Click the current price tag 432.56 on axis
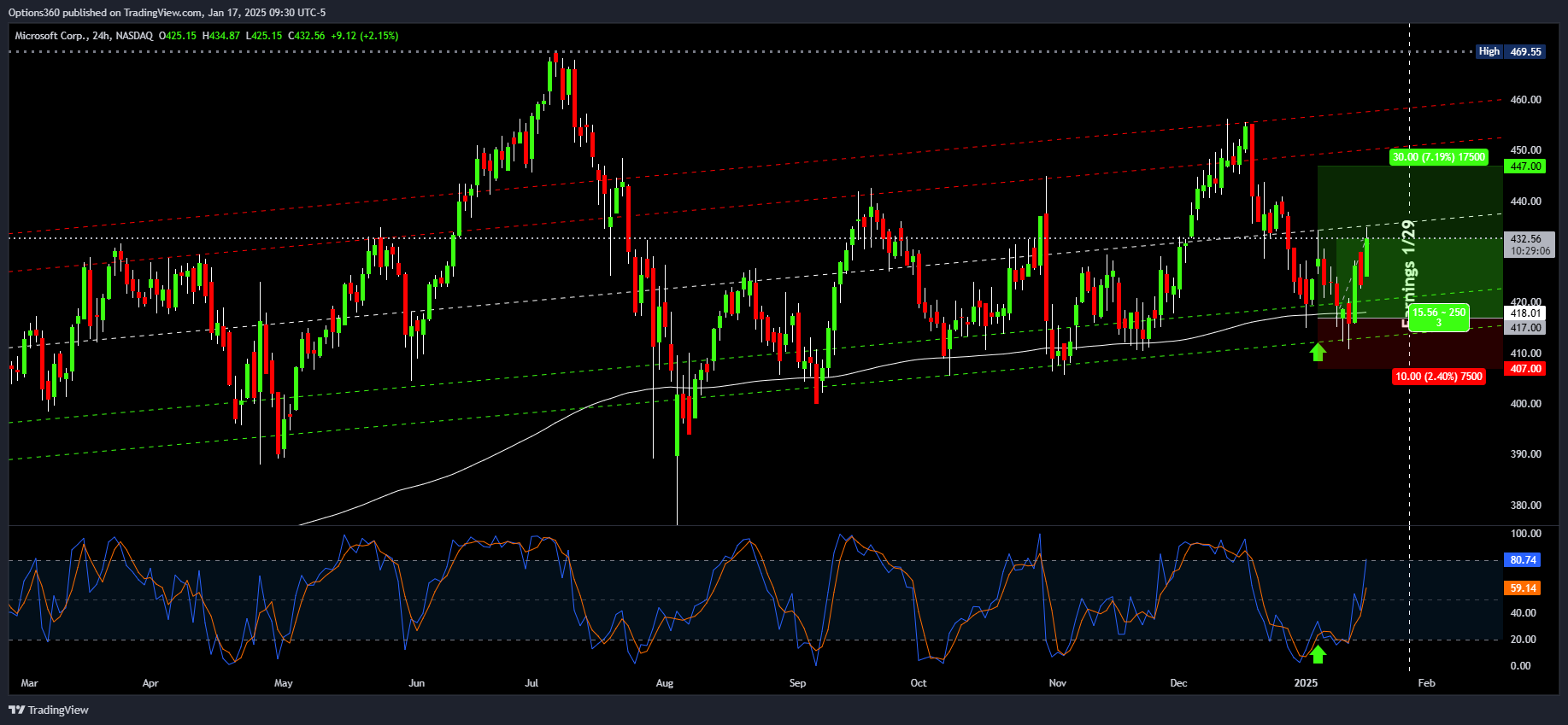This screenshot has width=1568, height=725. click(x=1525, y=239)
